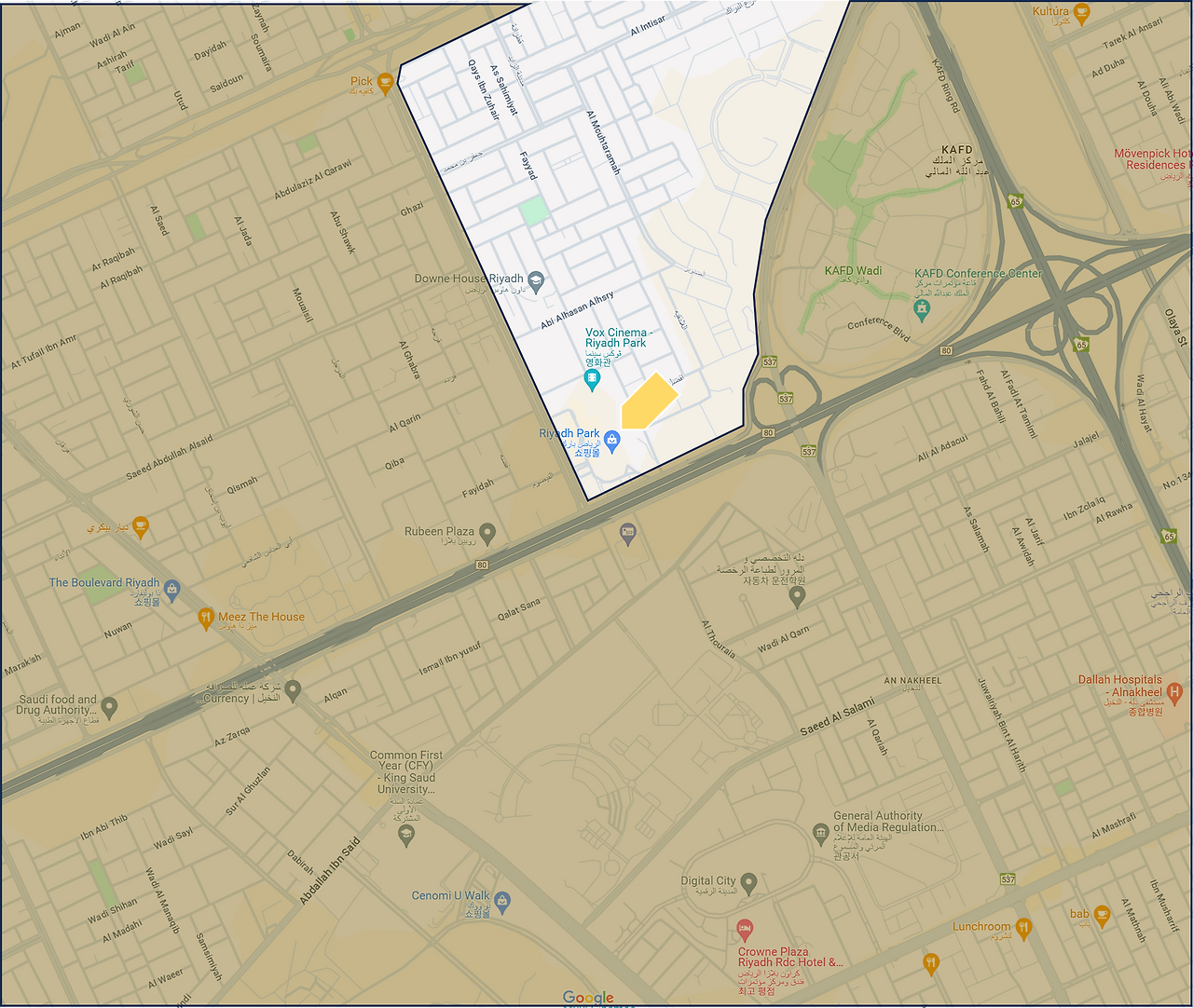This screenshot has height=1008, width=1193.
Task: Open the Common First Year university pin
Action: point(405,835)
